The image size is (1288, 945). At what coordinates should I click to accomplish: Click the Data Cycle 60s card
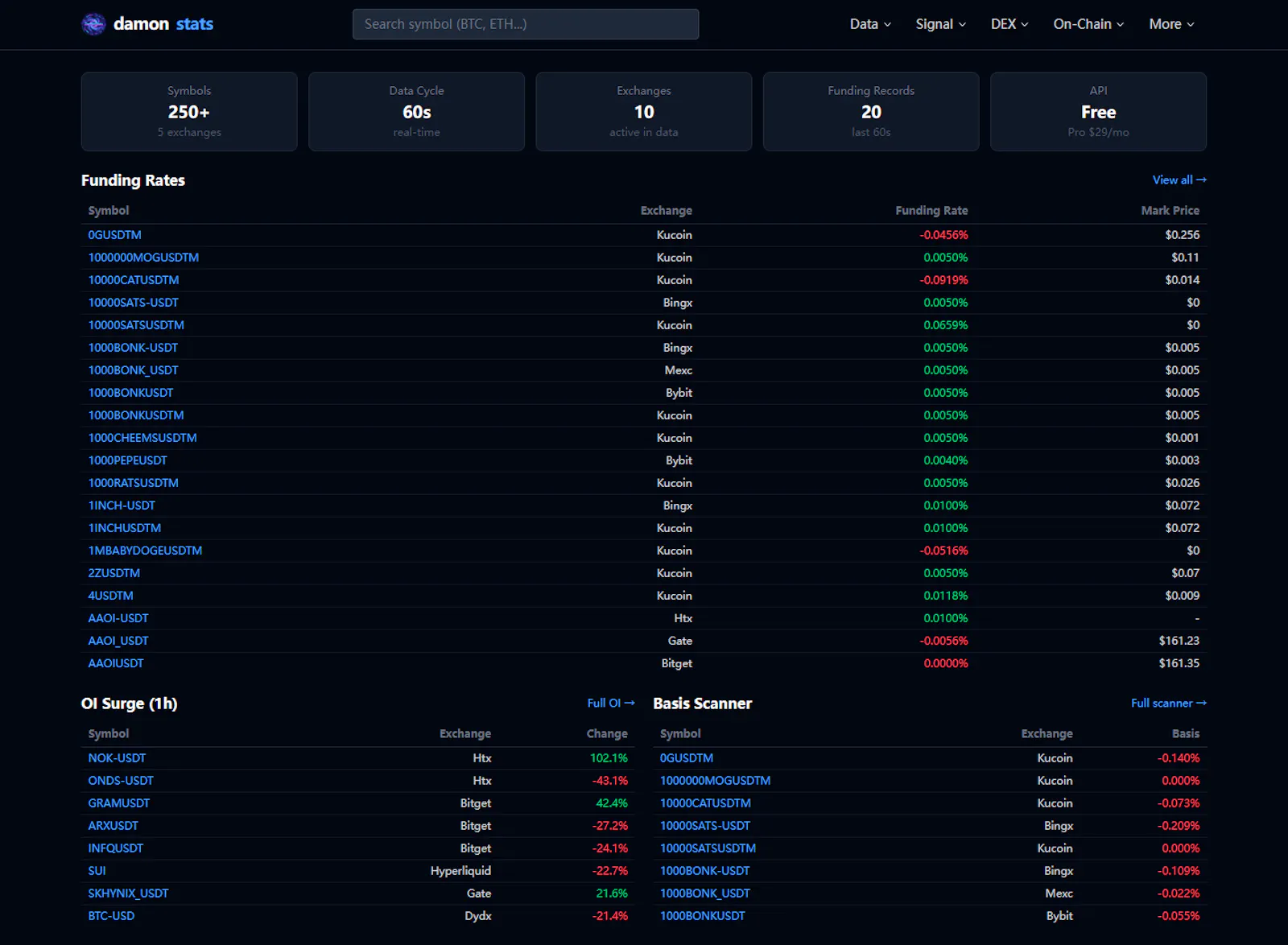click(417, 112)
